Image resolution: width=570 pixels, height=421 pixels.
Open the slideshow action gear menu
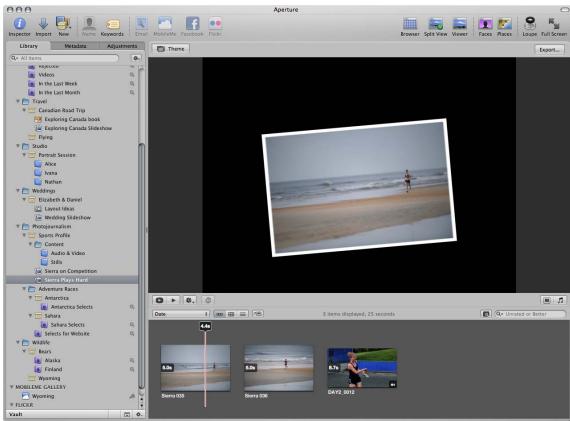190,300
